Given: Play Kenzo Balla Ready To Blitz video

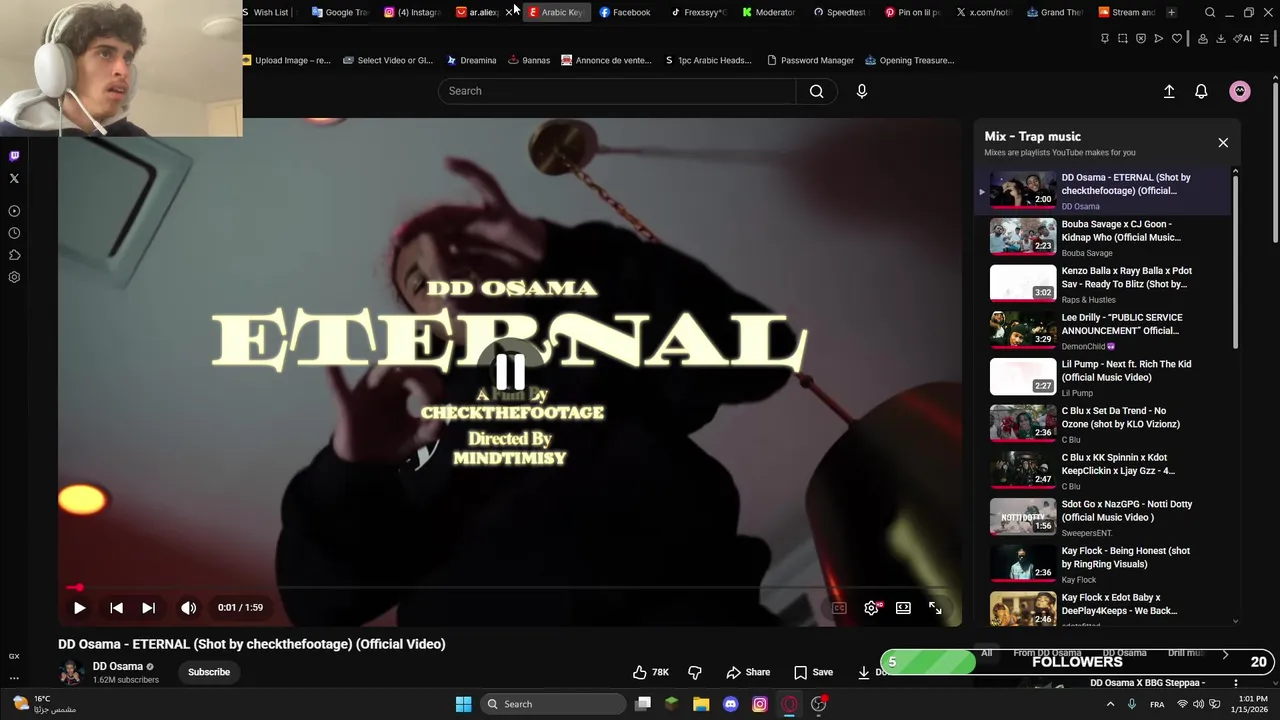Looking at the screenshot, I should click(x=1103, y=284).
